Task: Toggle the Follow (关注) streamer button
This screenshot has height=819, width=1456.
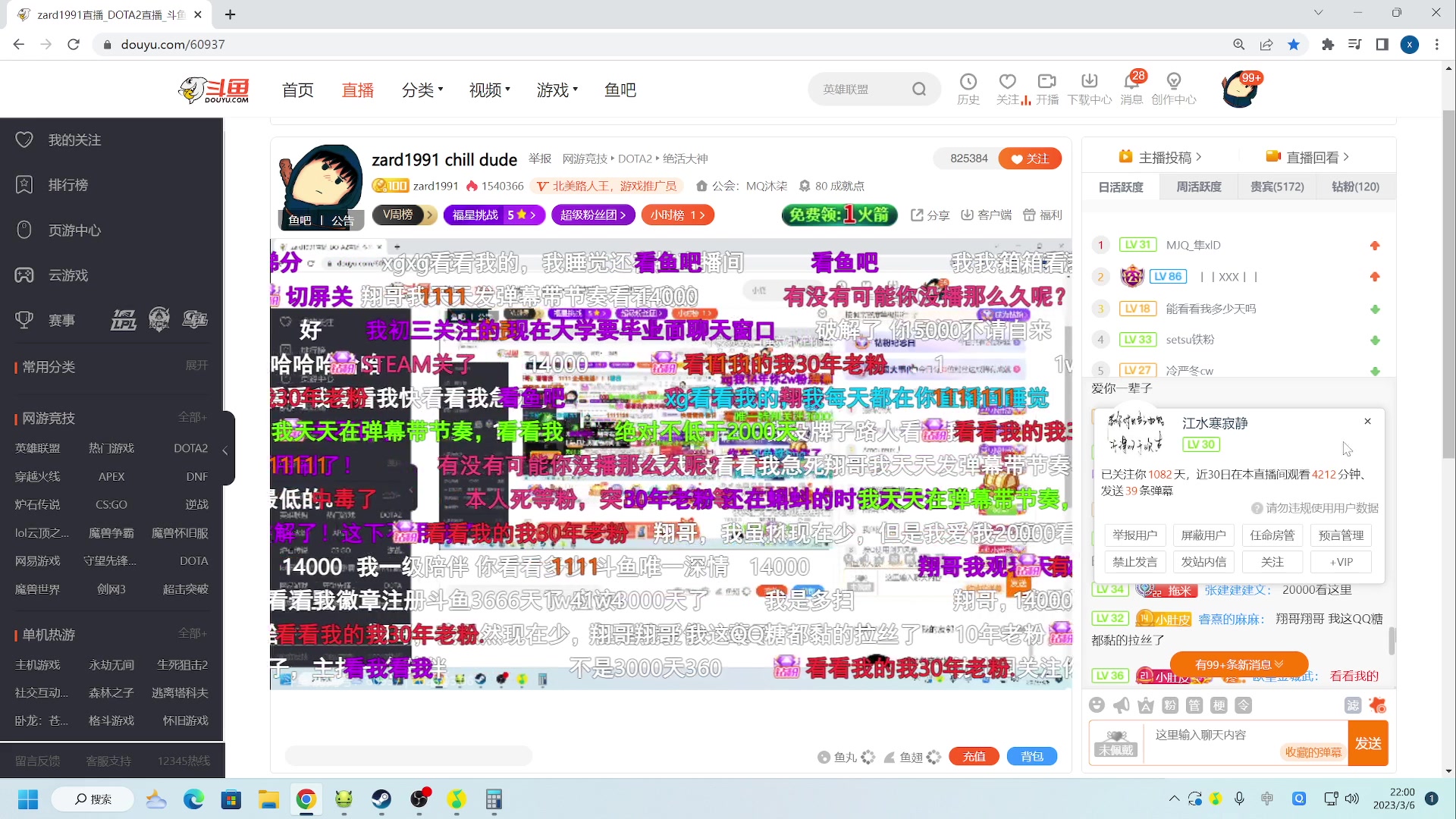Action: 1030,158
